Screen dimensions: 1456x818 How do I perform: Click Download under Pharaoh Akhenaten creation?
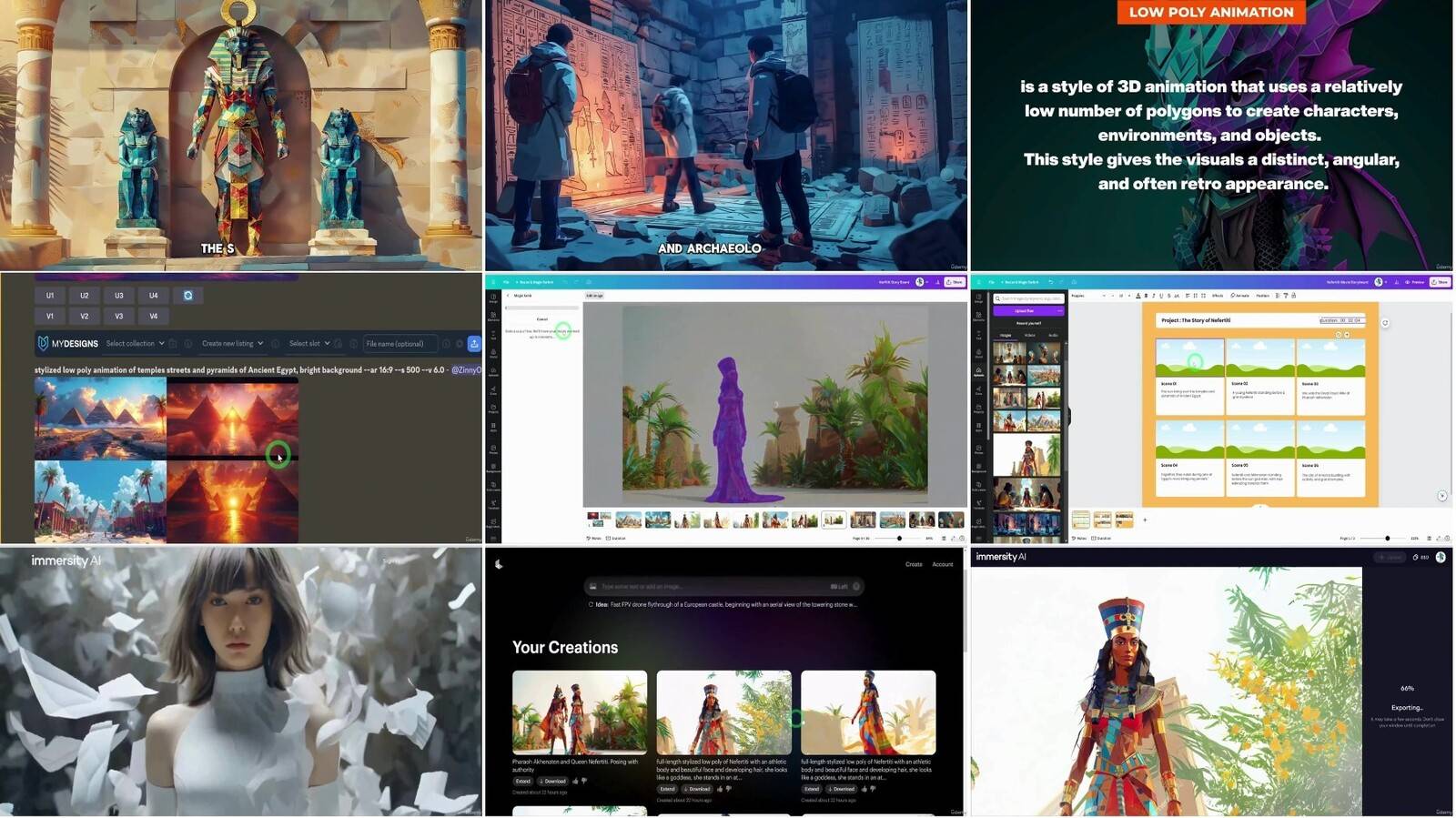click(552, 781)
